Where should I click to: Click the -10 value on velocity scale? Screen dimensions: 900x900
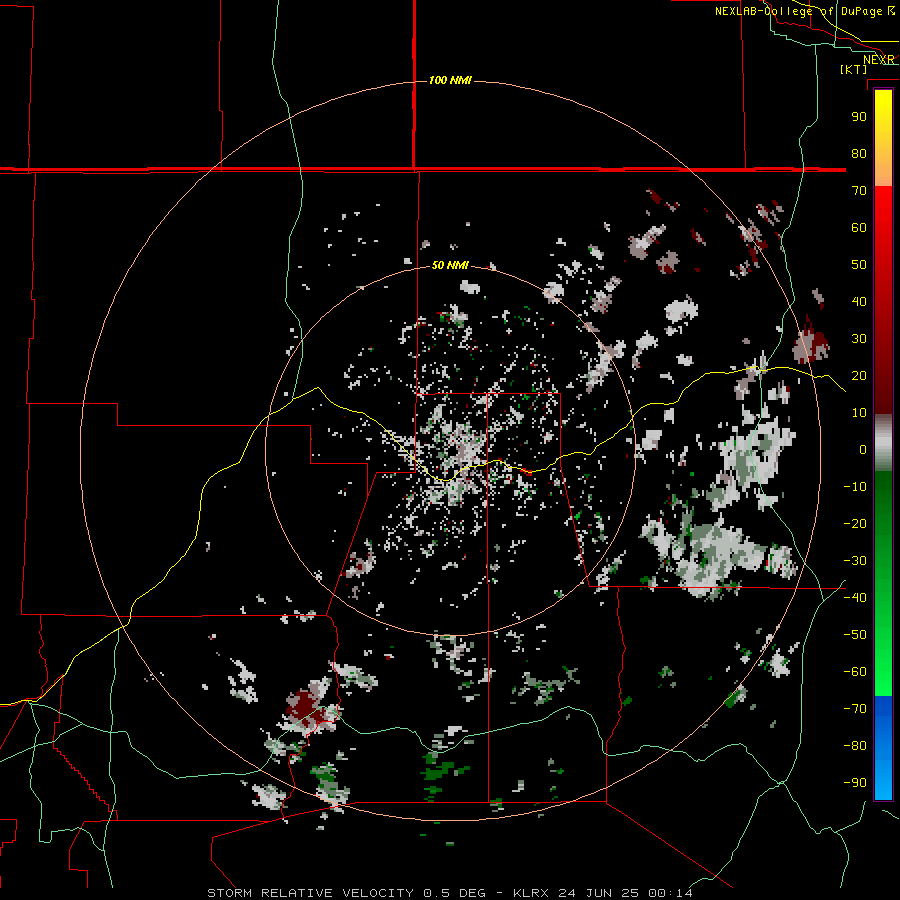click(x=855, y=487)
